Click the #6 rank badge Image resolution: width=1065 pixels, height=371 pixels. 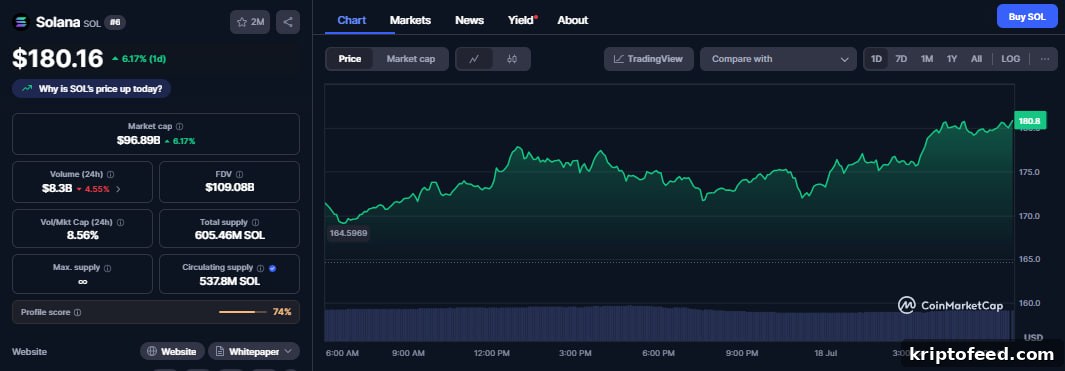coord(115,22)
